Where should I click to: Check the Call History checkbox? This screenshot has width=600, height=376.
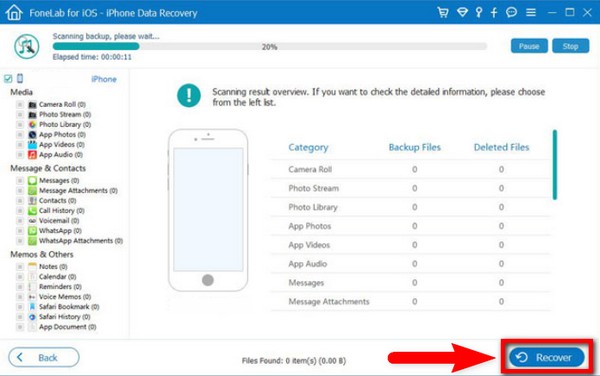click(20, 210)
